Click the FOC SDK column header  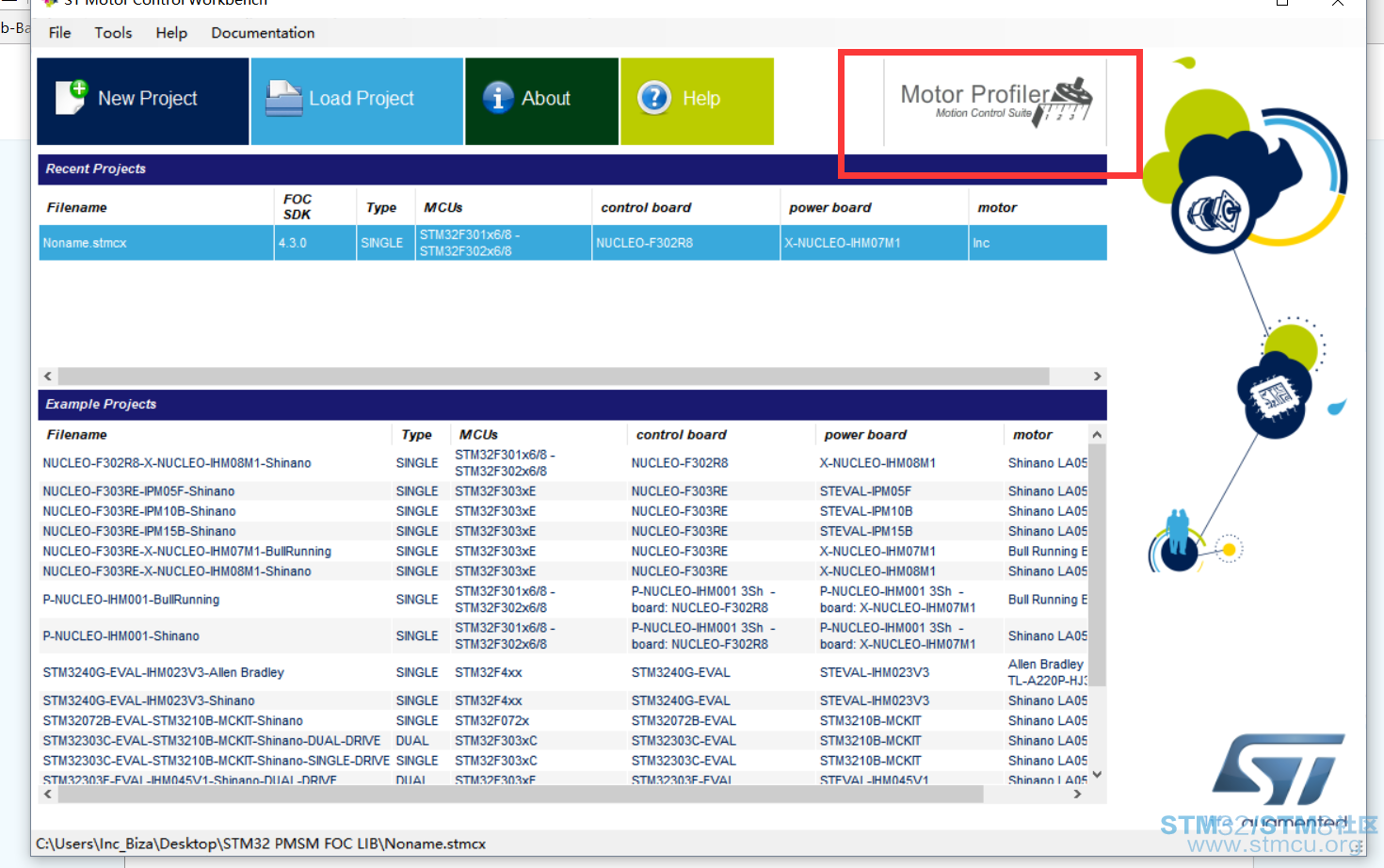coord(298,207)
